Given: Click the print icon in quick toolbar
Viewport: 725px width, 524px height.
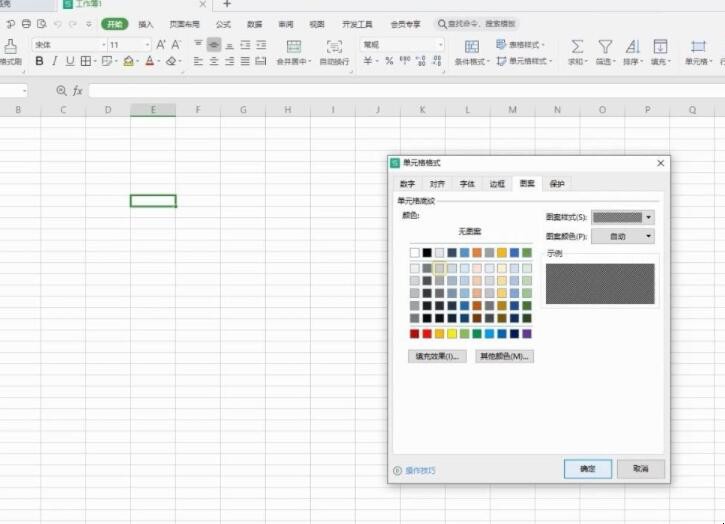Looking at the screenshot, I should click(x=26, y=24).
